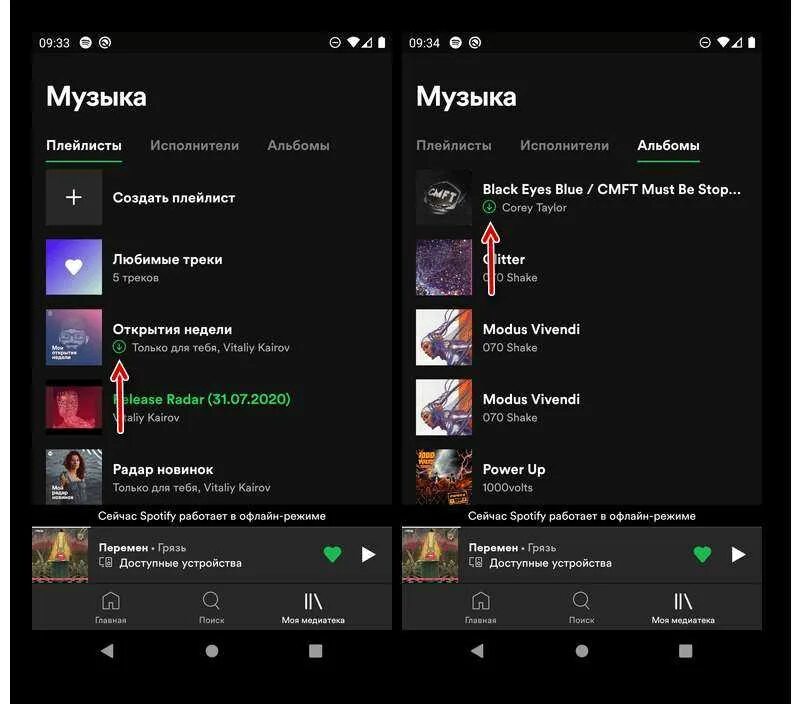
Task: Tap the offline-mode banner on right phone
Action: tap(582, 516)
